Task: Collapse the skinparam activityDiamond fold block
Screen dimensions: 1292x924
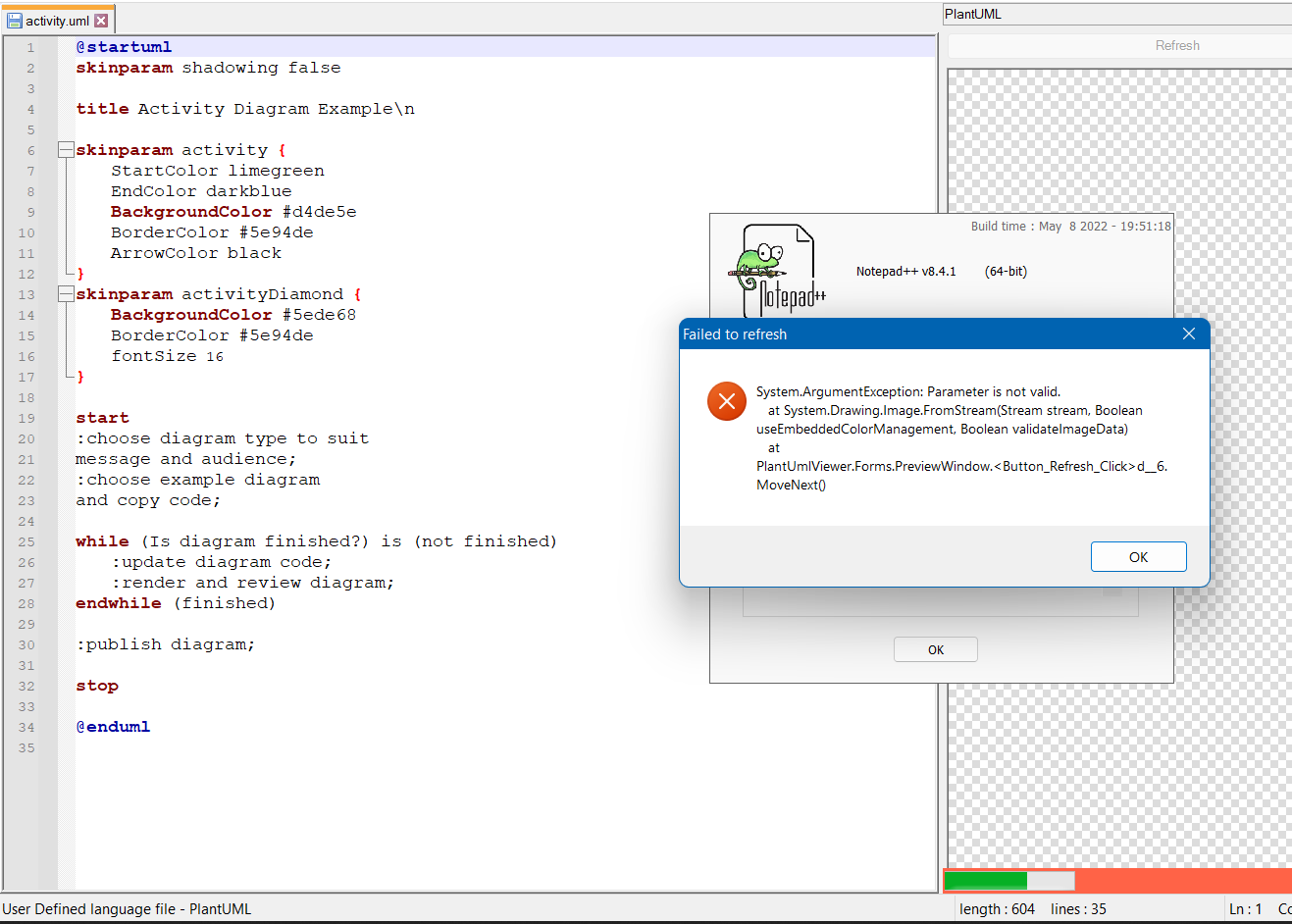Action: pos(66,294)
